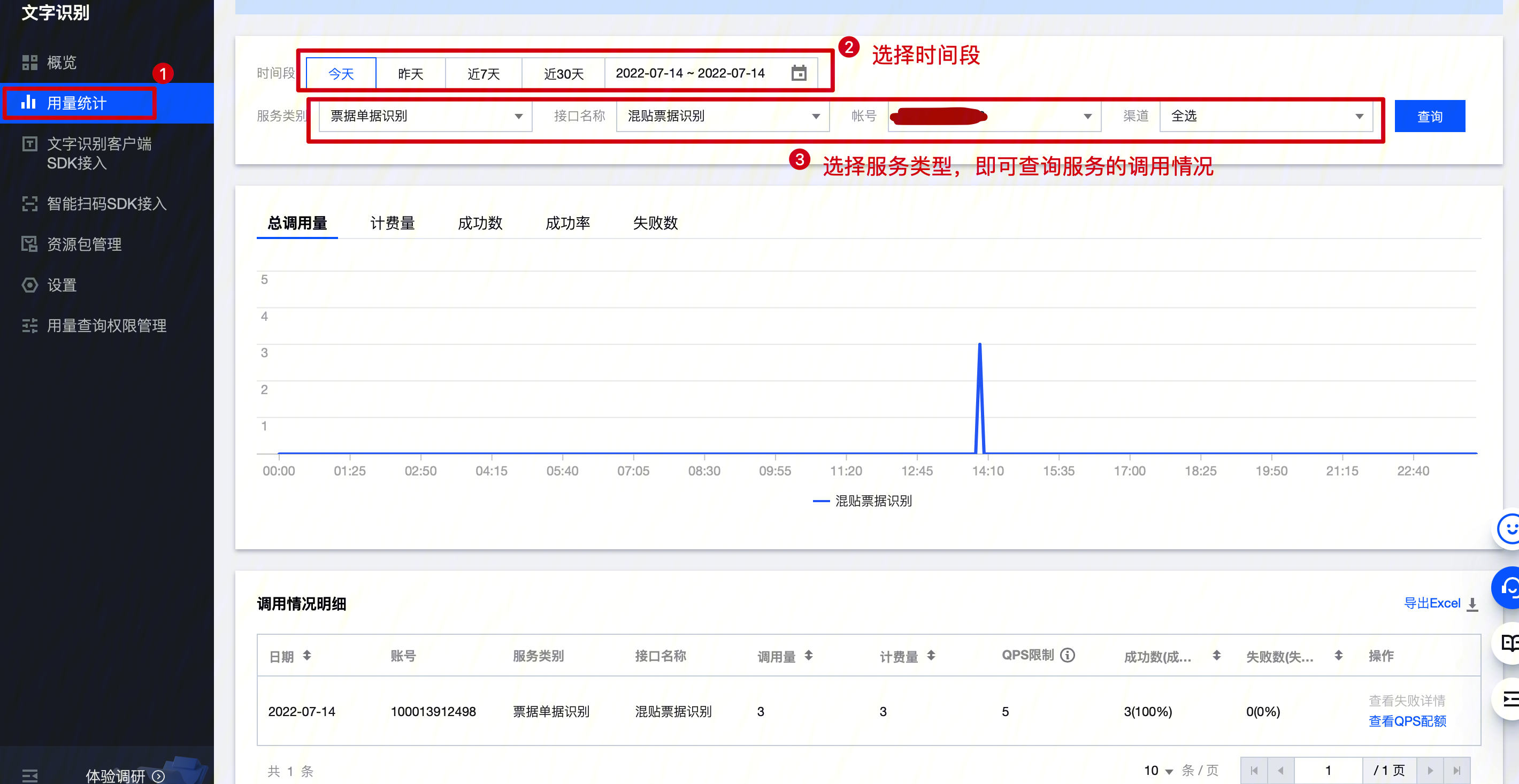1519x784 pixels.
Task: Click the QPS限制 info icon
Action: (x=1067, y=655)
